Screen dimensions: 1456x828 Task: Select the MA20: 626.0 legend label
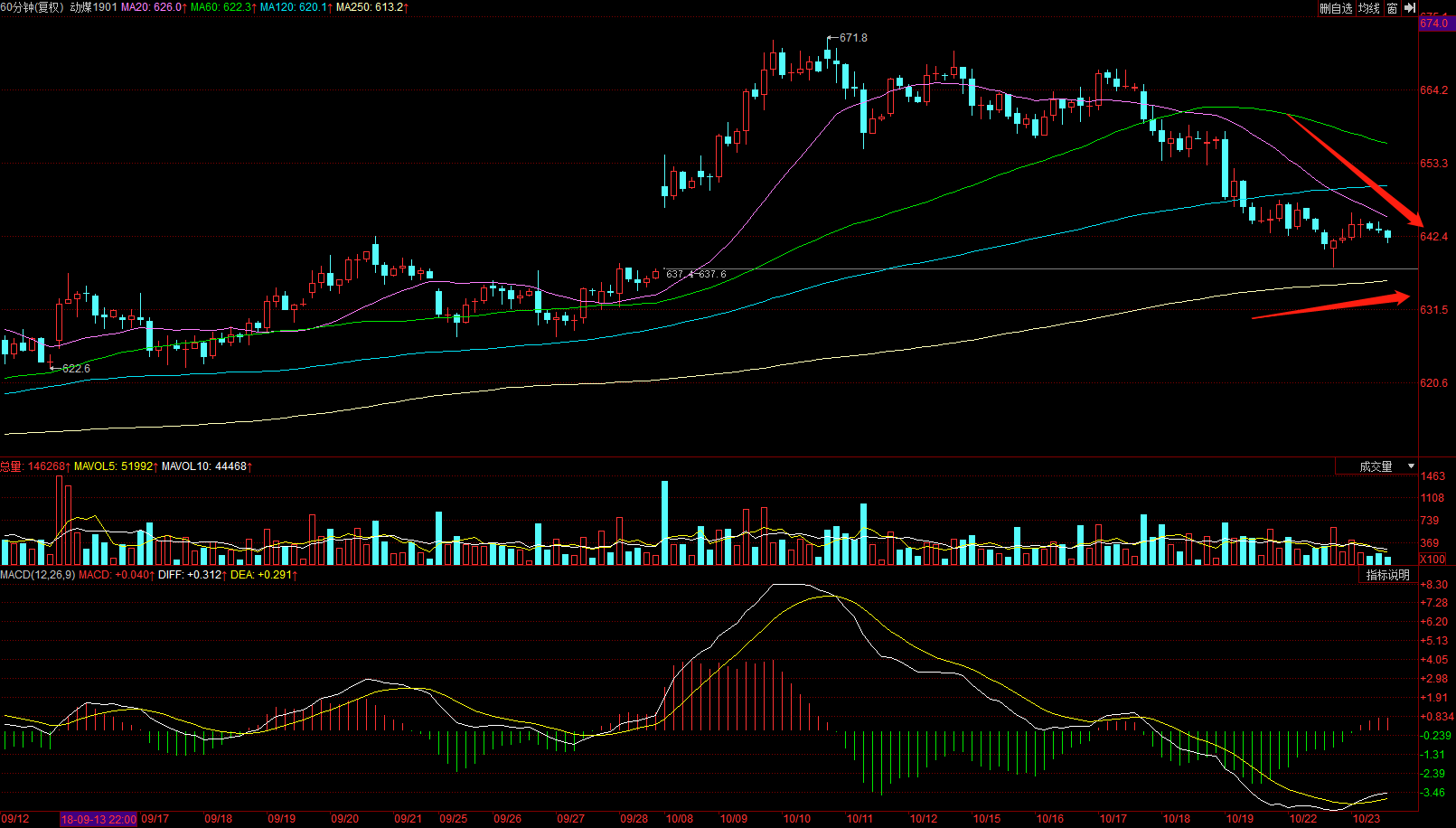pyautogui.click(x=154, y=7)
